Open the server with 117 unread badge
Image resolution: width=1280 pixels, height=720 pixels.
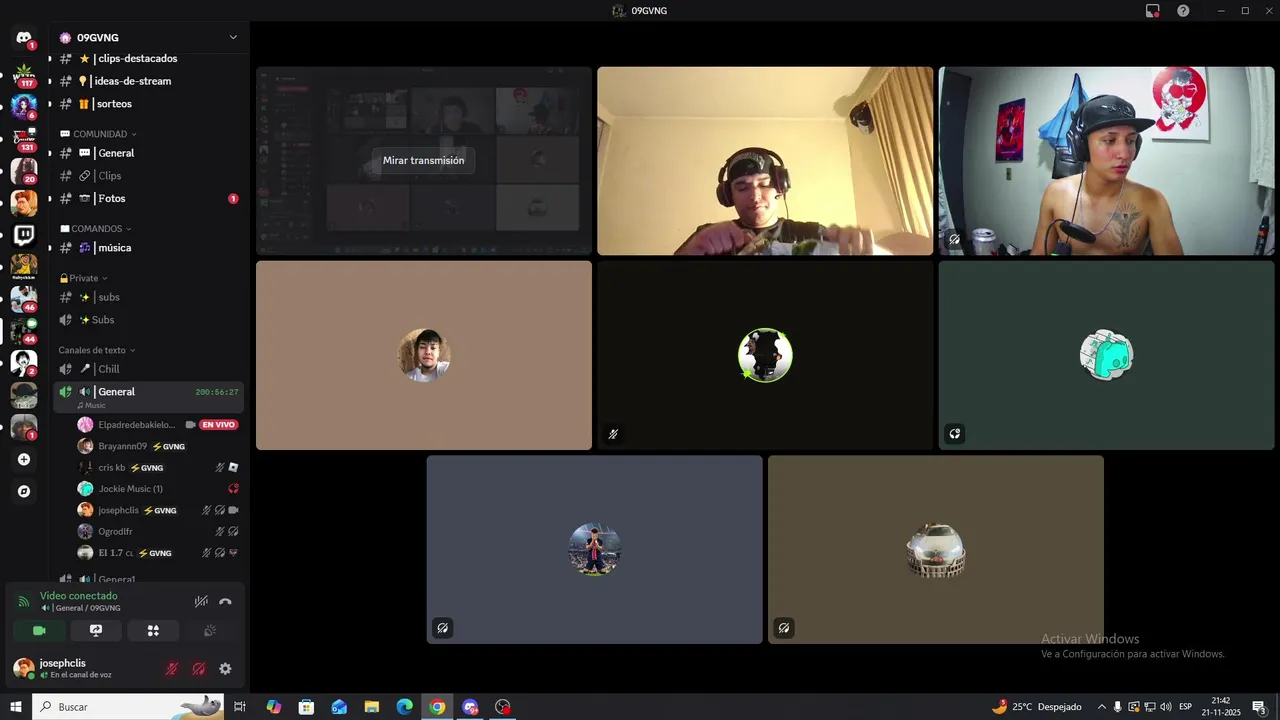pos(24,75)
